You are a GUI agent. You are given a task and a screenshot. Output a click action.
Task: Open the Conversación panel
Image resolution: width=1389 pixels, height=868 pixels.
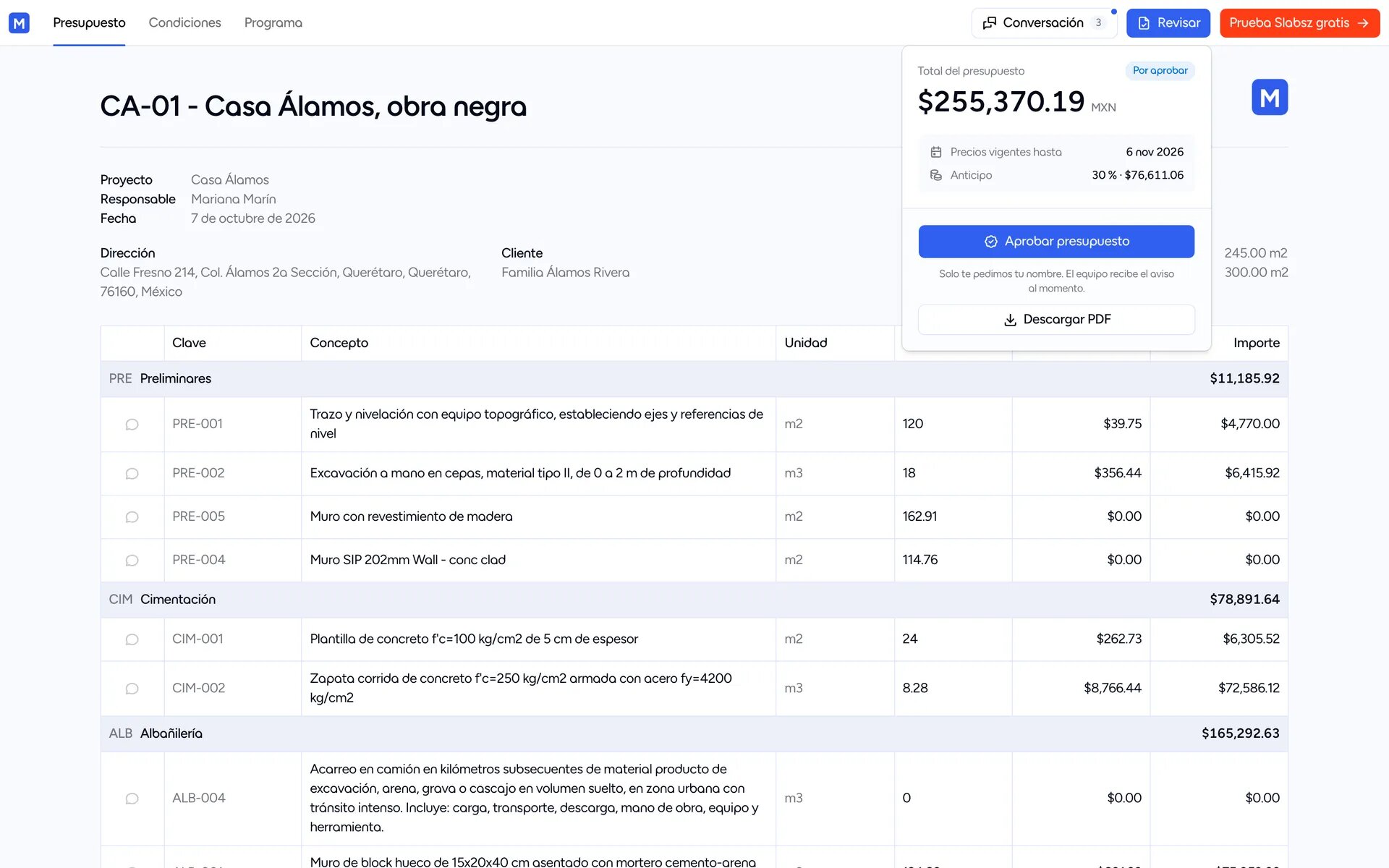[1044, 23]
